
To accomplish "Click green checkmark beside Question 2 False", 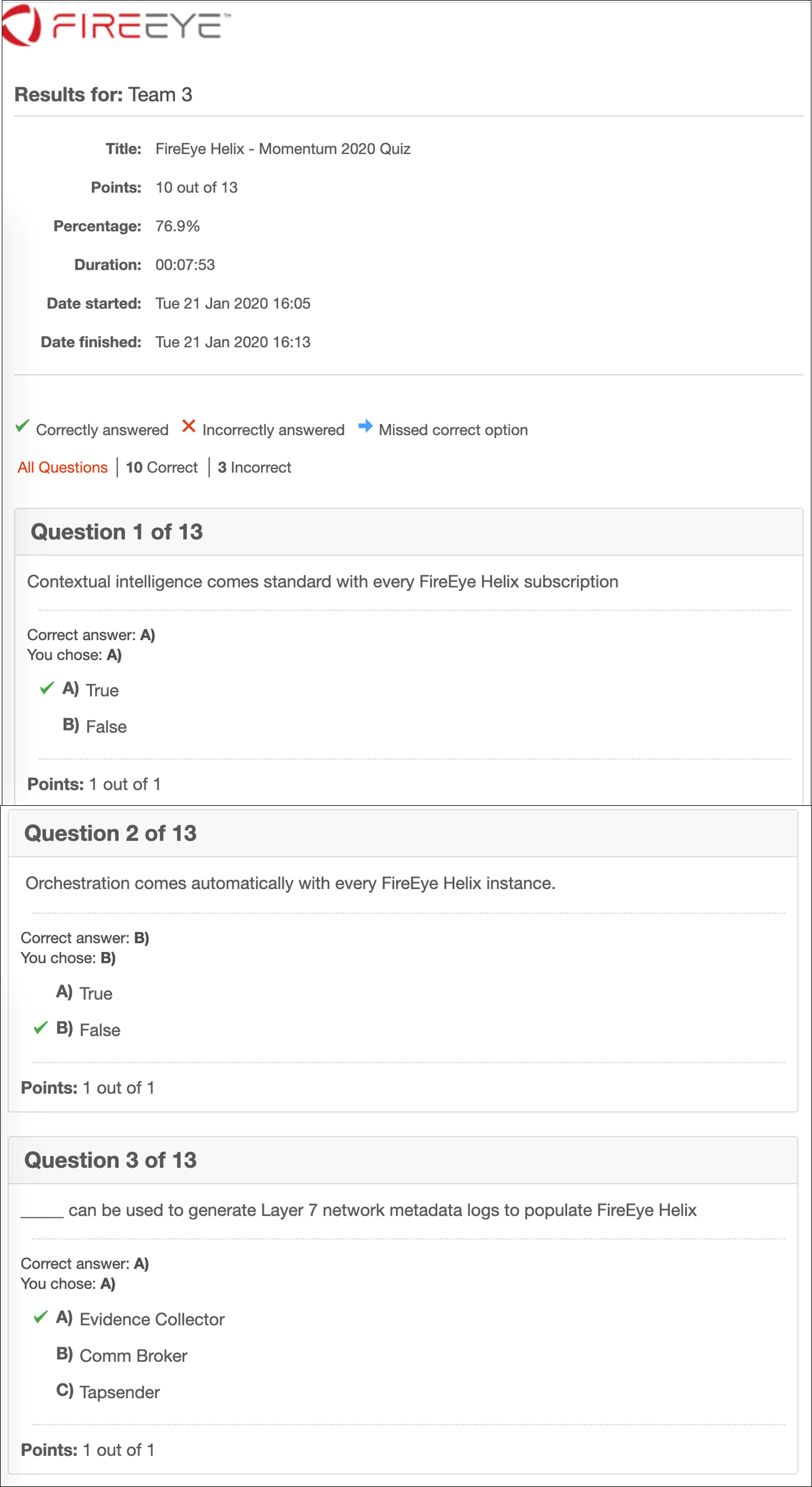I will pyautogui.click(x=40, y=1028).
